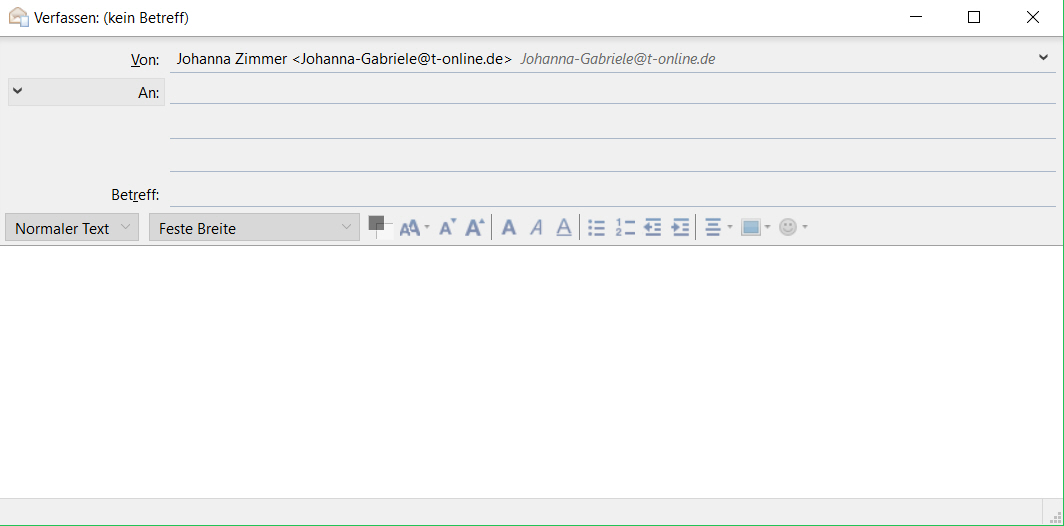Increase font size with larger A icon
This screenshot has width=1064, height=526.
tap(475, 227)
